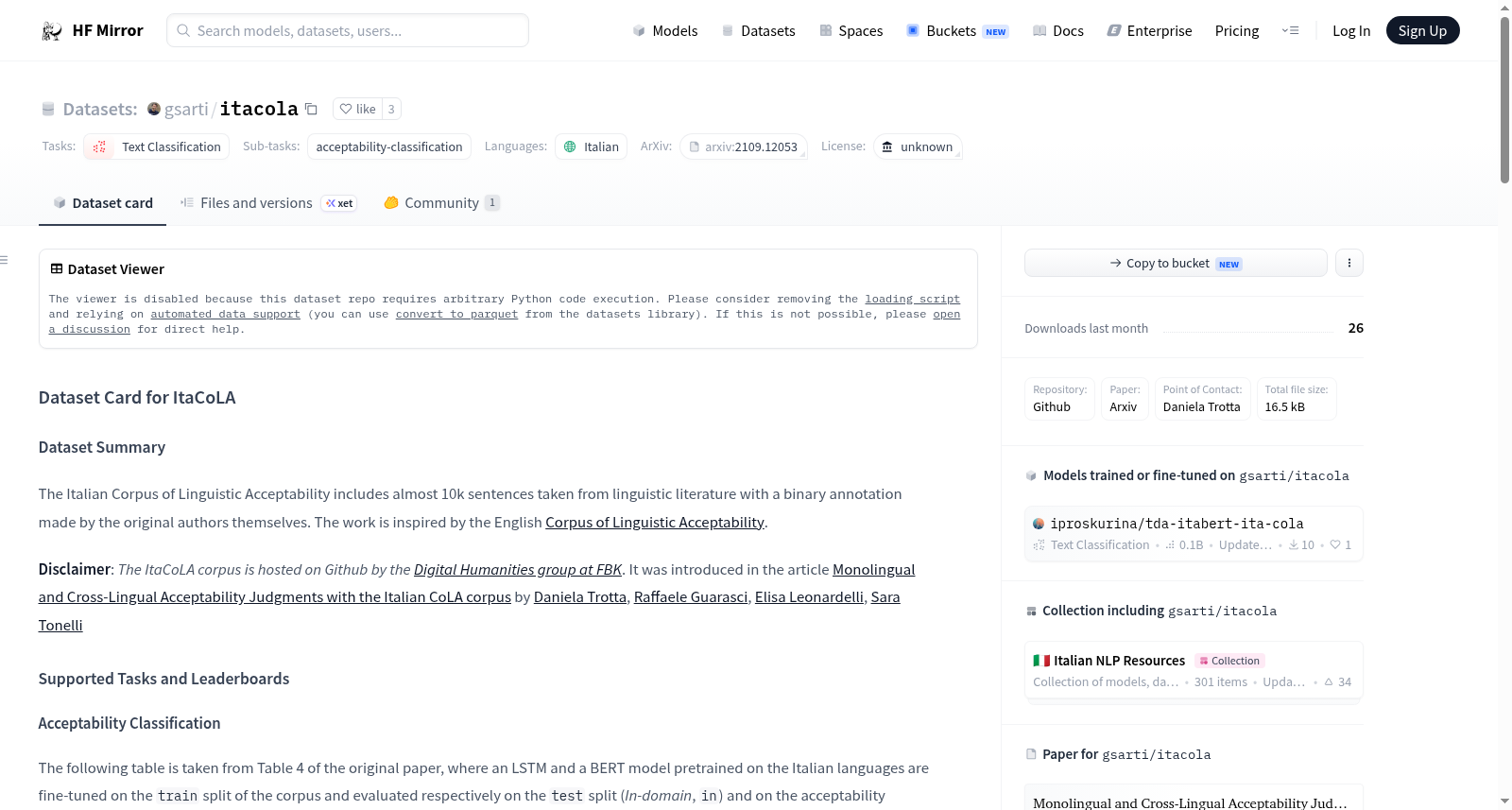Screen dimensions: 1512x810
Task: Click the Text Classification task icon
Action: coord(99,146)
